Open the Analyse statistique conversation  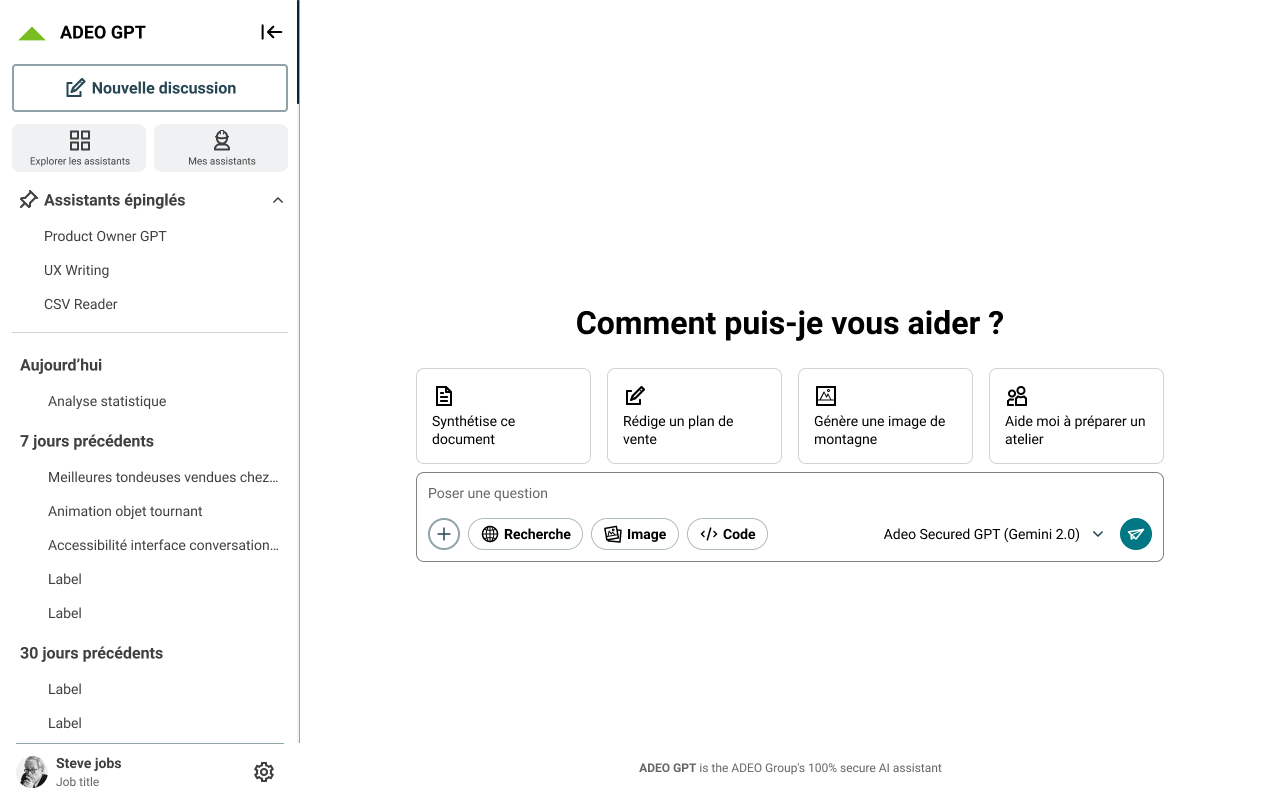(107, 401)
